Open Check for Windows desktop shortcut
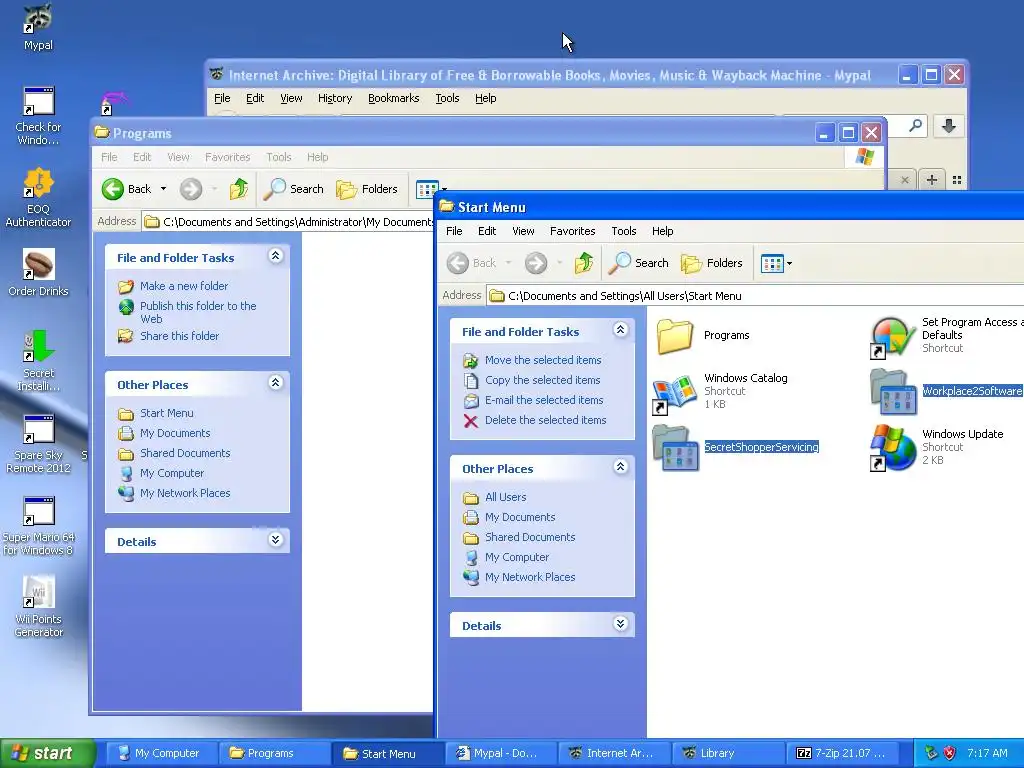 pyautogui.click(x=38, y=116)
